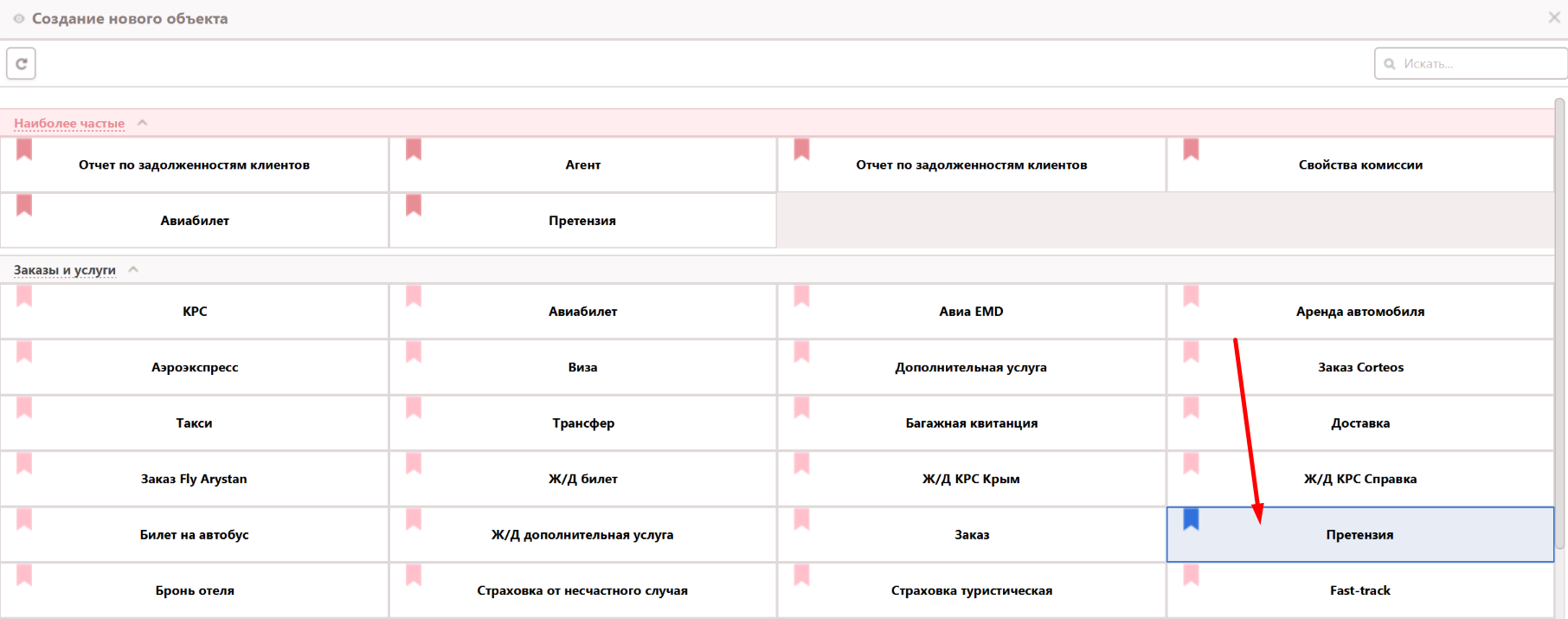Open the Заказ Corteos tile

pyautogui.click(x=1360, y=367)
